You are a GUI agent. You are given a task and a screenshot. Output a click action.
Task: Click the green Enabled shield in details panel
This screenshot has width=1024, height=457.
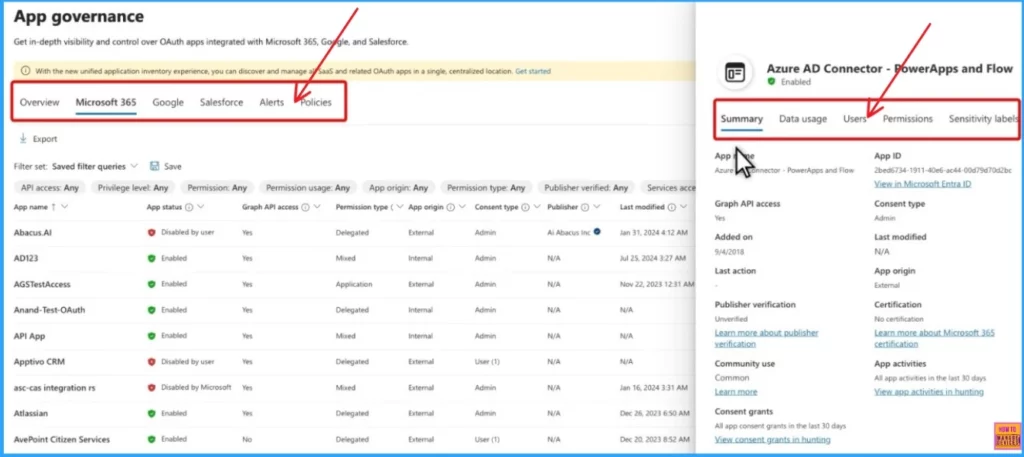771,82
